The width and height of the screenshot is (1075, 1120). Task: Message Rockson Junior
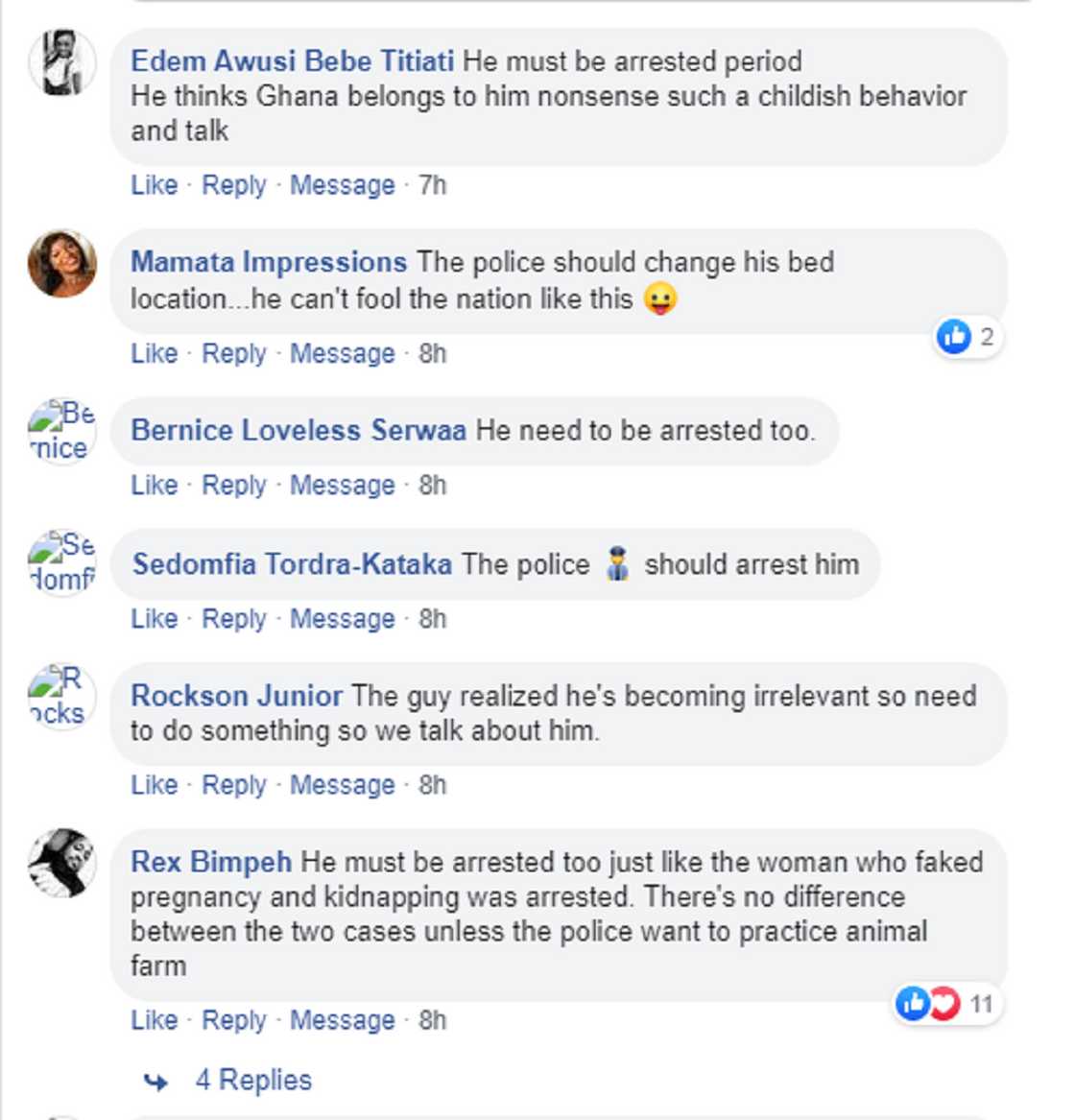tap(343, 785)
